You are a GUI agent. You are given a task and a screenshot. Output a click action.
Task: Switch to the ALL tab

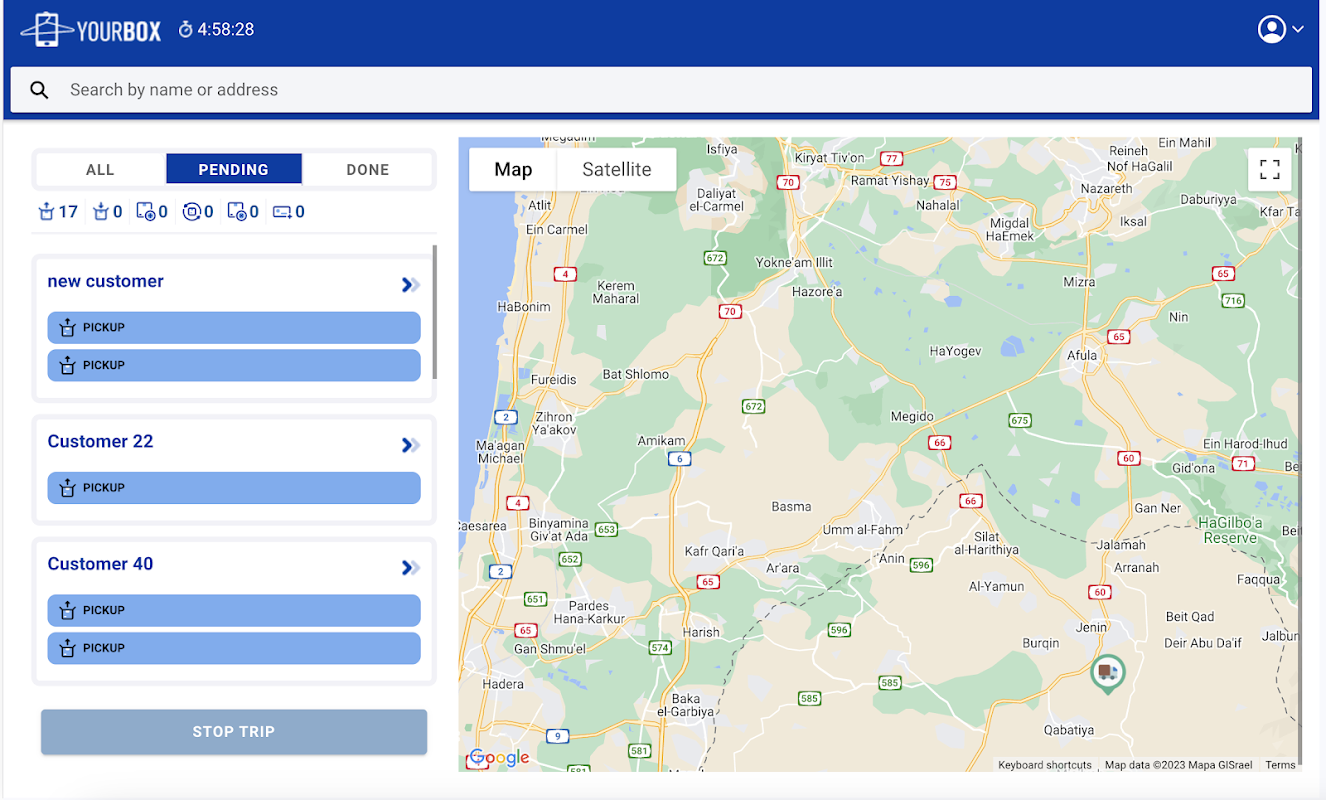coord(100,170)
